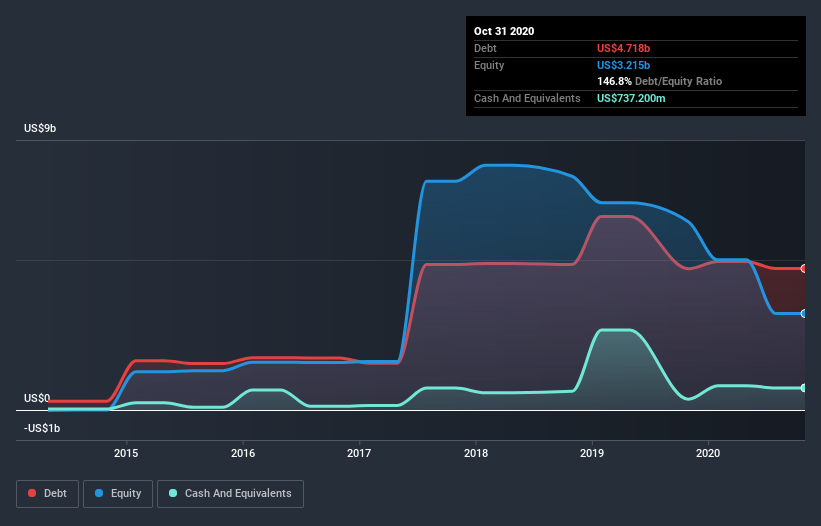Click the Oct 31 2020 tooltip date
The height and width of the screenshot is (526, 821).
pyautogui.click(x=504, y=31)
